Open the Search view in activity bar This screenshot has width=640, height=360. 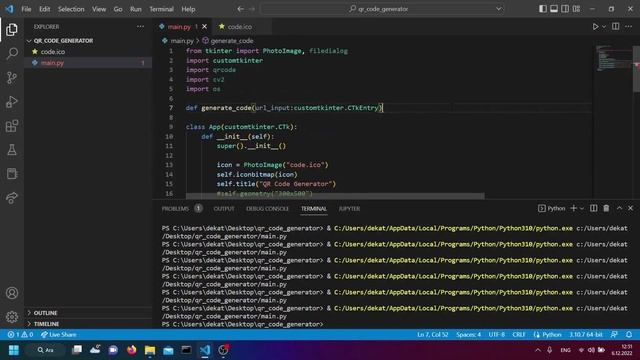click(x=12, y=53)
